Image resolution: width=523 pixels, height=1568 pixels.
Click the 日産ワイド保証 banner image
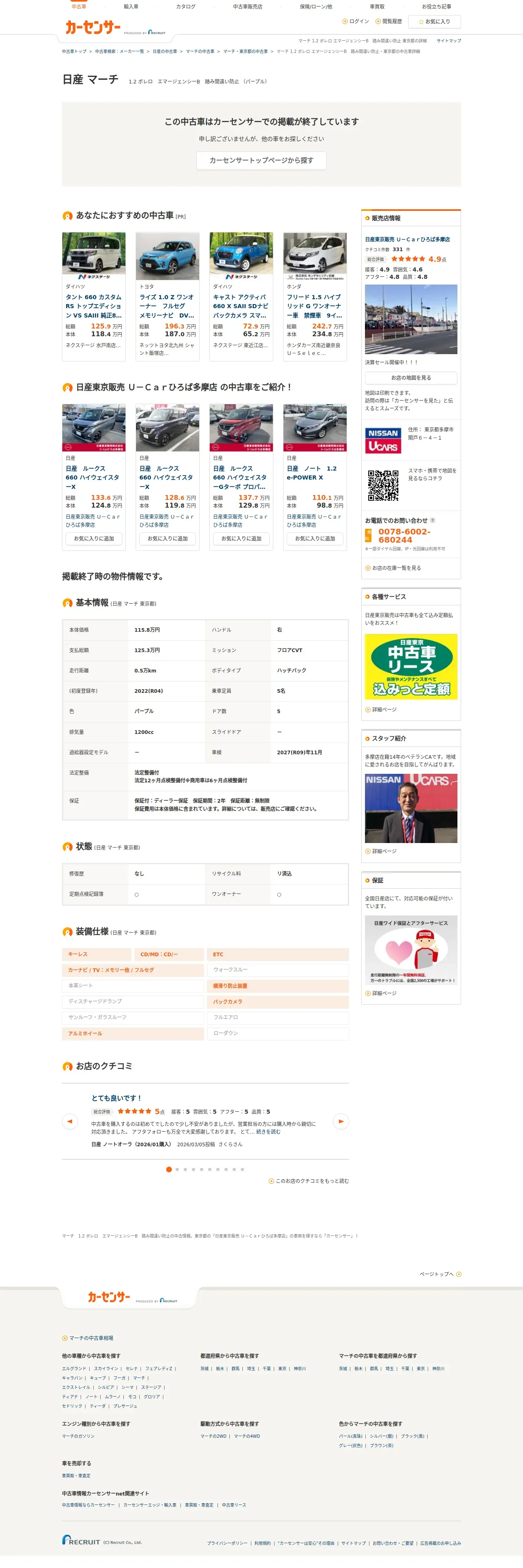[411, 950]
